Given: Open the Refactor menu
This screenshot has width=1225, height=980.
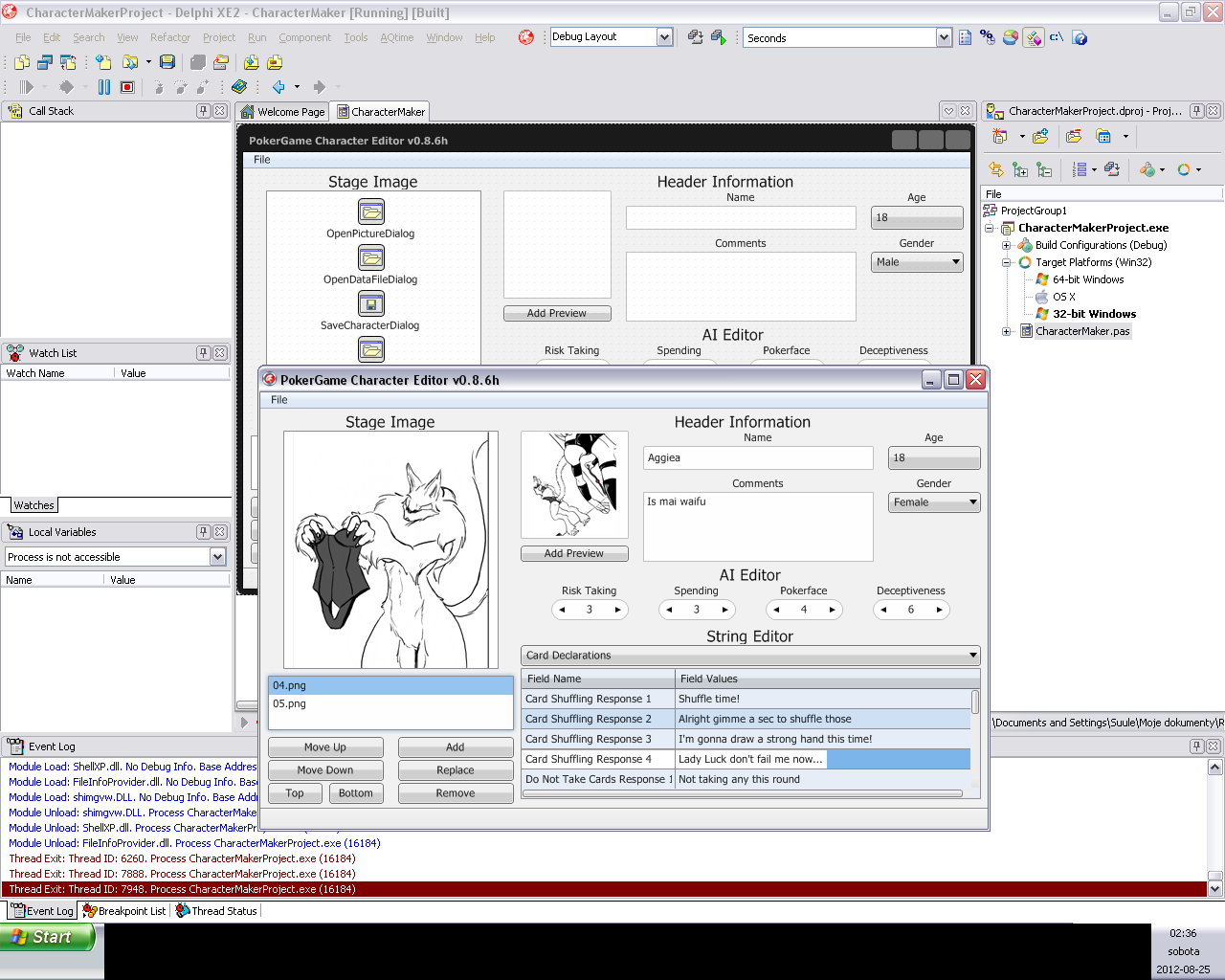Looking at the screenshot, I should [x=169, y=37].
